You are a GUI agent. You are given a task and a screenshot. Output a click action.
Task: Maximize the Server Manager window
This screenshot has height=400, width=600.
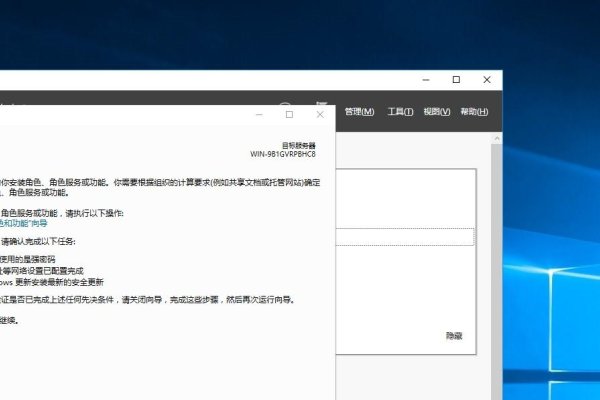point(456,80)
